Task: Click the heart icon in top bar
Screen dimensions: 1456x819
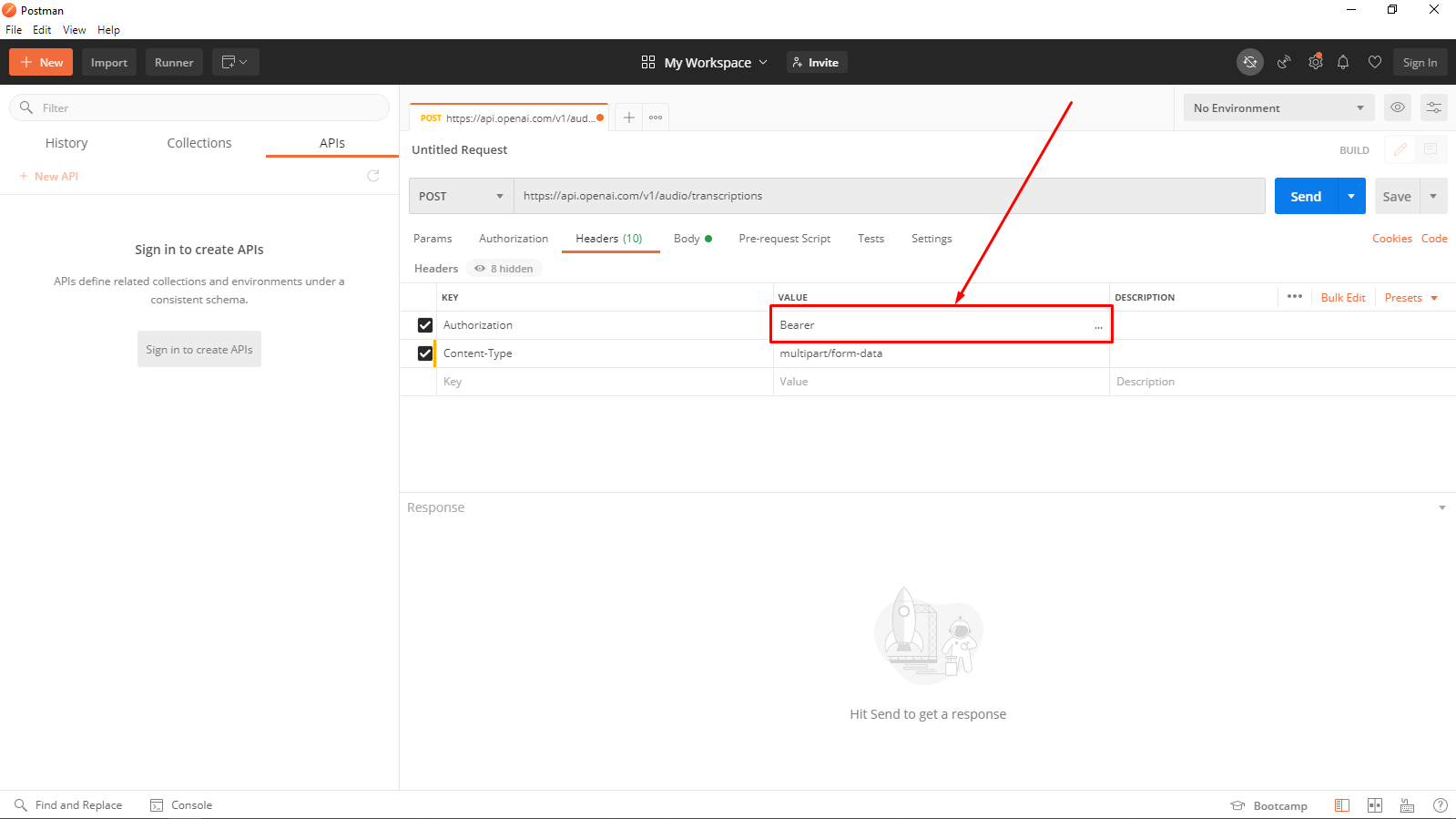Action: [1375, 62]
